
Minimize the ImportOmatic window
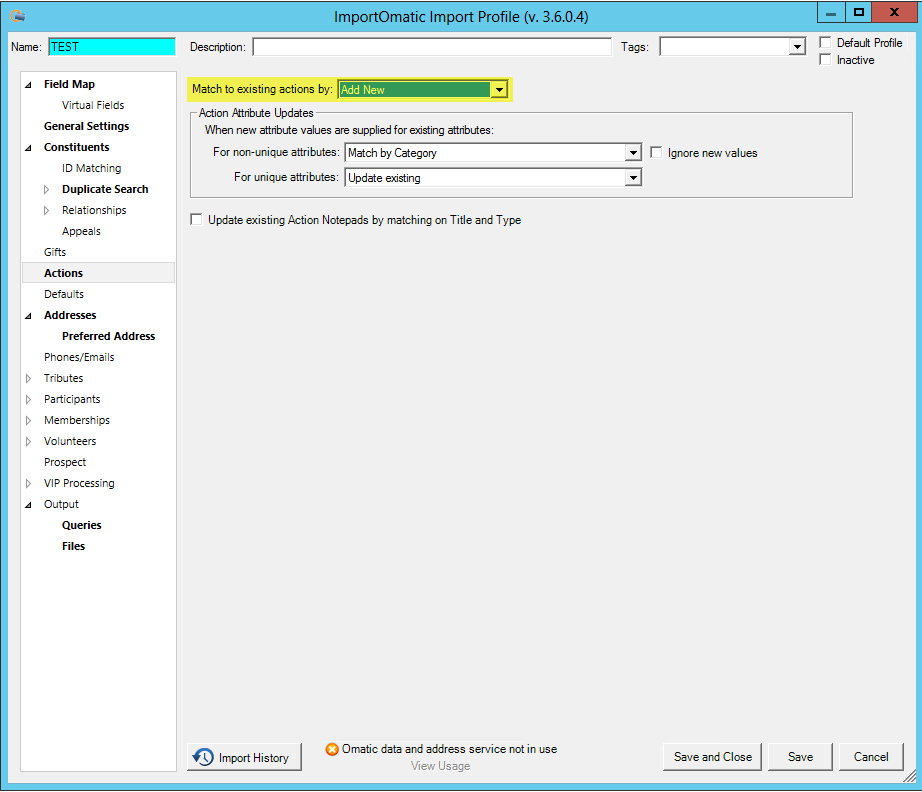click(x=831, y=13)
